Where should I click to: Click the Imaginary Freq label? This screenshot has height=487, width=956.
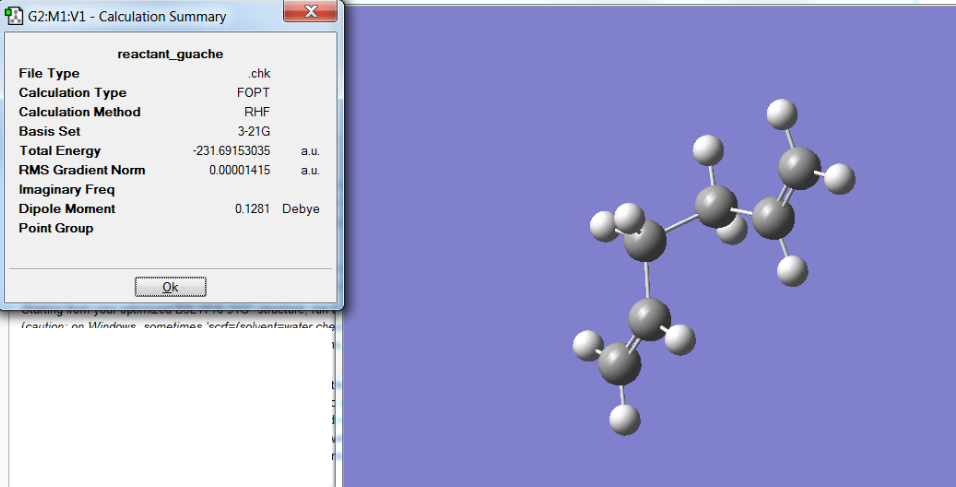tap(66, 190)
